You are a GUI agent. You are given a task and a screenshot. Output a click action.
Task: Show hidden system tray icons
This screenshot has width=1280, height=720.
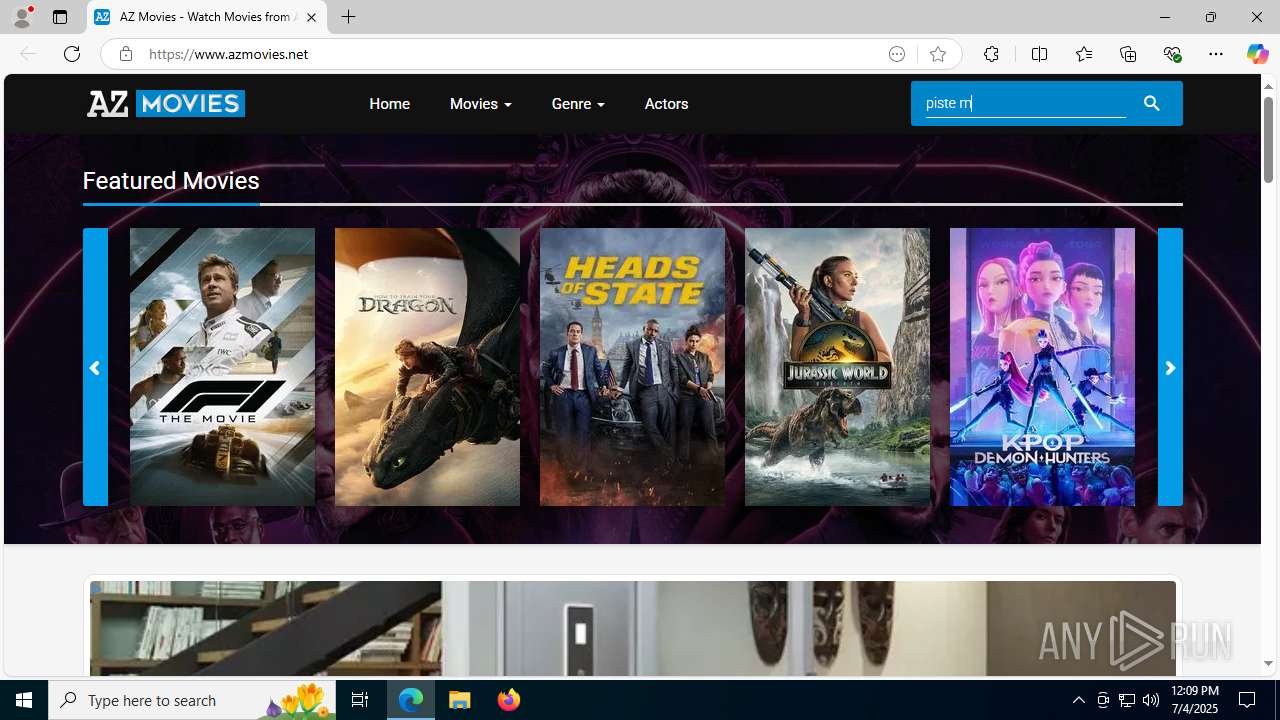(1078, 700)
